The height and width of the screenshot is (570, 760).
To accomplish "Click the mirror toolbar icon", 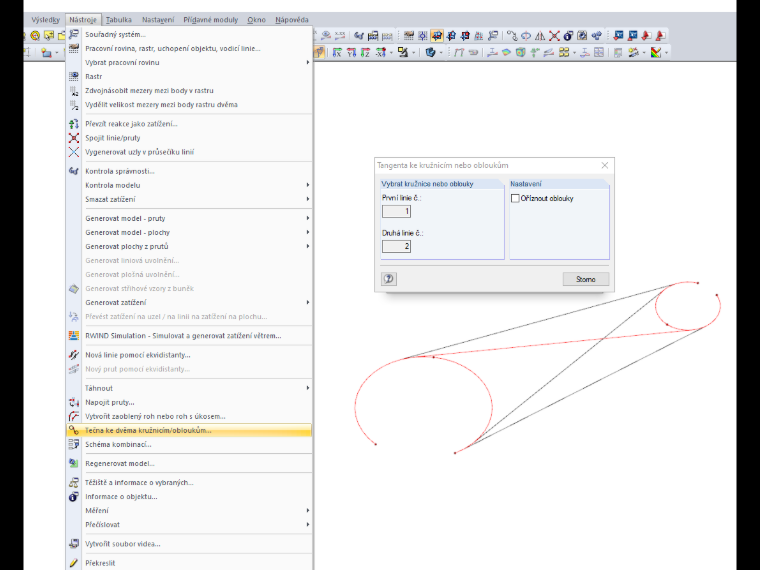I will [x=540, y=35].
